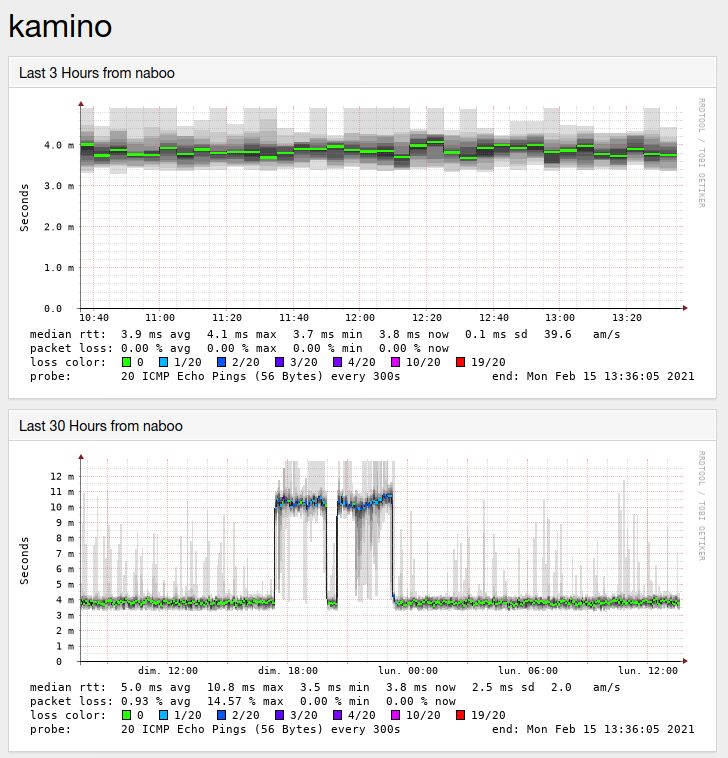Click 'lun. 00:00' label on 30 Hours axis
This screenshot has width=728, height=758.
(409, 671)
